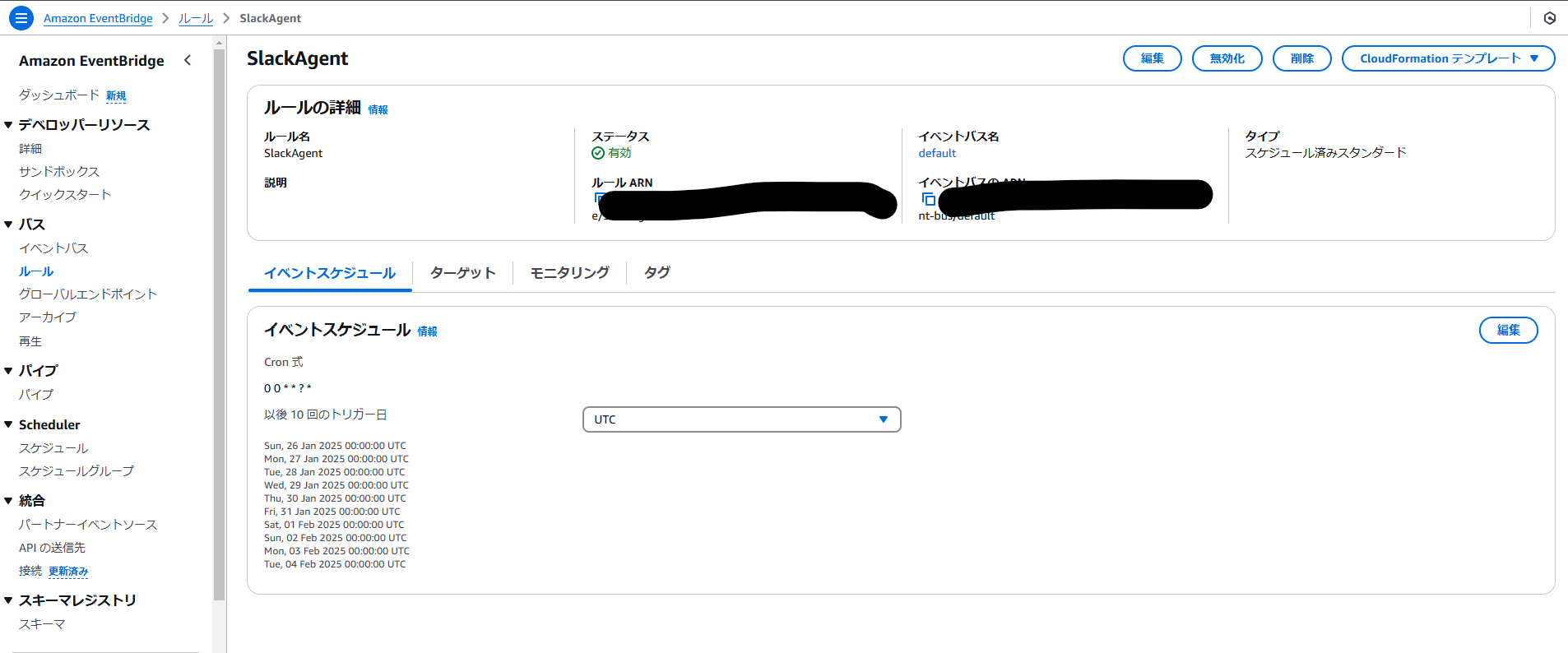Go to ルール breadcrumb link
1568x653 pixels.
[196, 18]
